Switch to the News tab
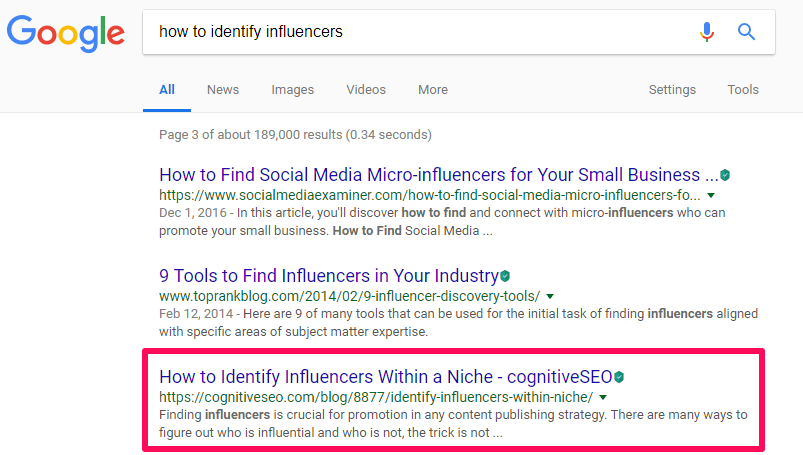Image resolution: width=803 pixels, height=455 pixels. point(223,90)
